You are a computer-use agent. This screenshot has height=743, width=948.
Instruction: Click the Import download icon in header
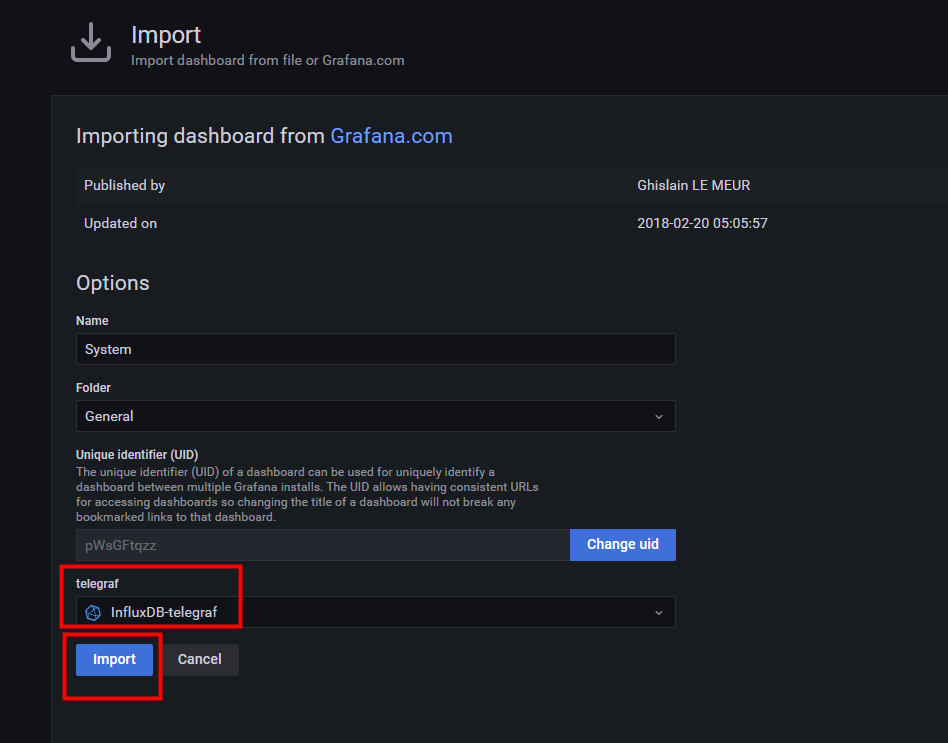[91, 42]
